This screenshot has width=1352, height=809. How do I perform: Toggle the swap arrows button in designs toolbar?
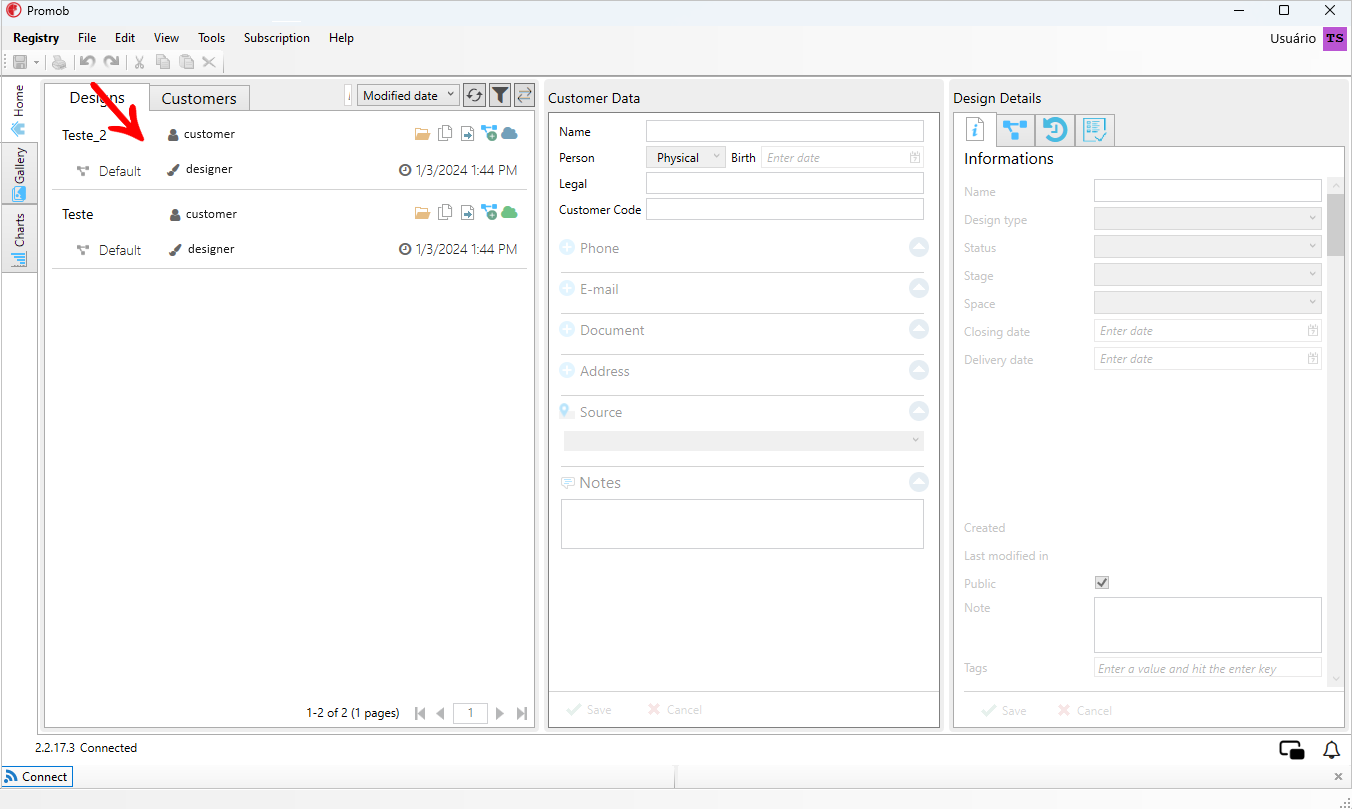point(524,95)
